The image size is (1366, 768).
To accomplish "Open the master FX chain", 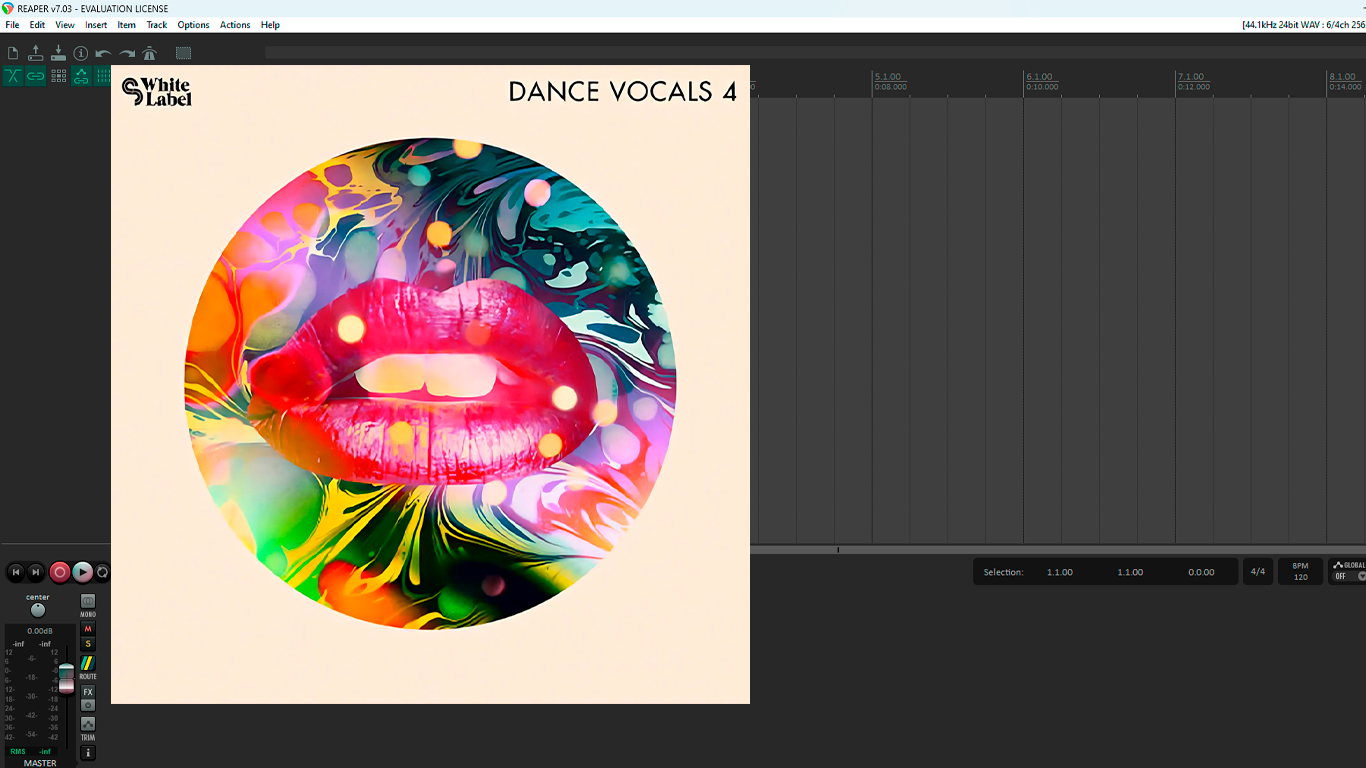I will coord(88,692).
